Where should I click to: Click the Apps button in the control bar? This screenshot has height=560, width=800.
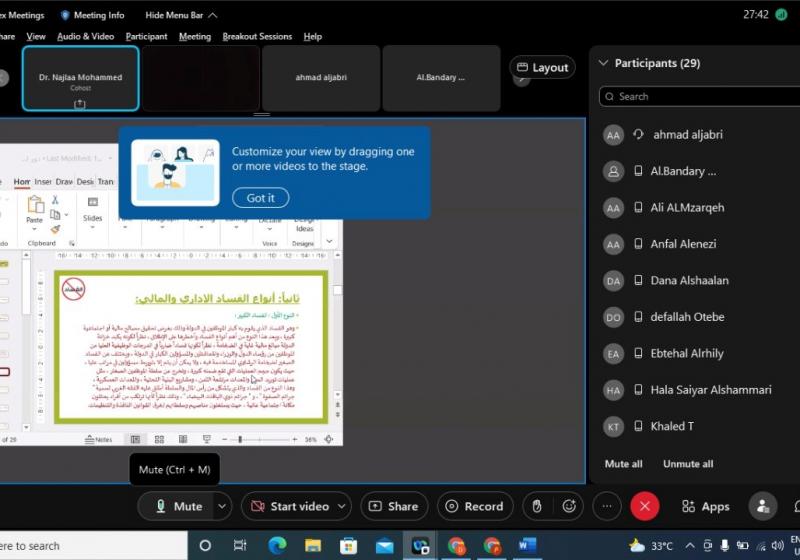pos(705,506)
